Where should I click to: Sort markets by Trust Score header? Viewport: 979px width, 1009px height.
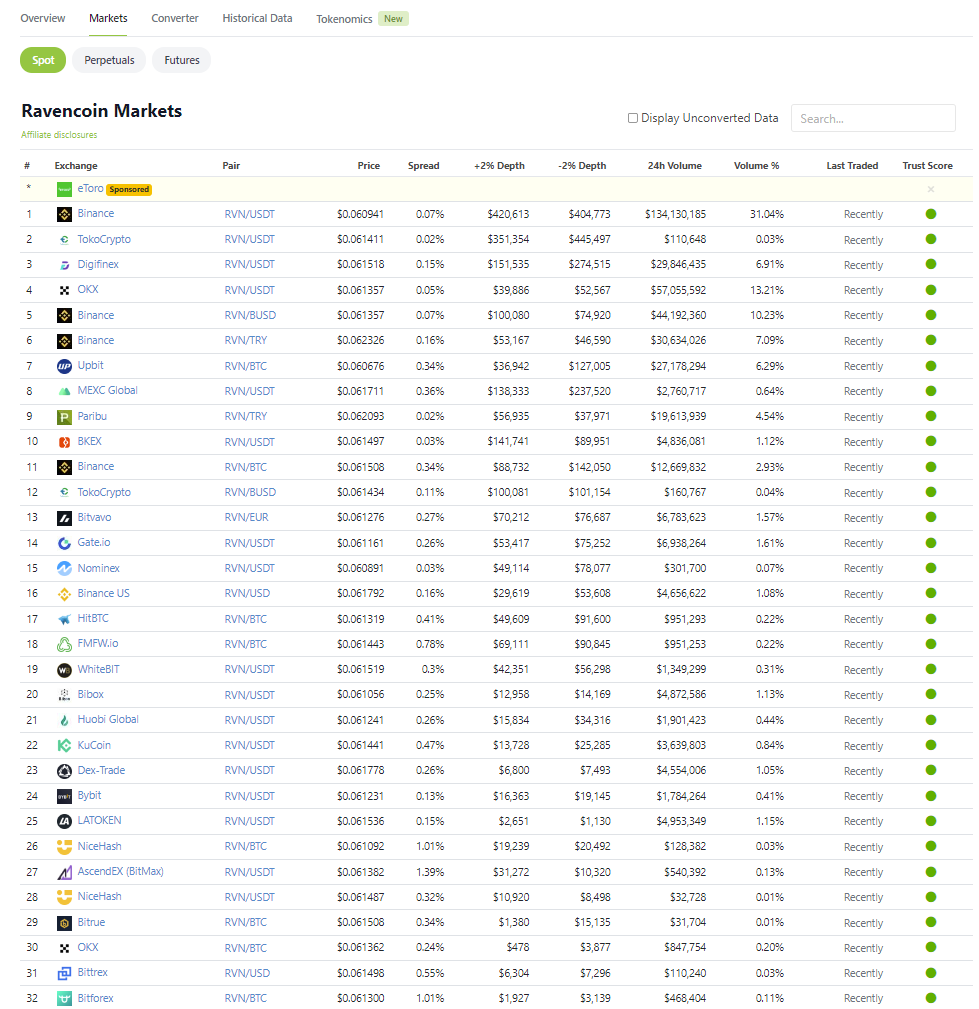pyautogui.click(x=927, y=166)
